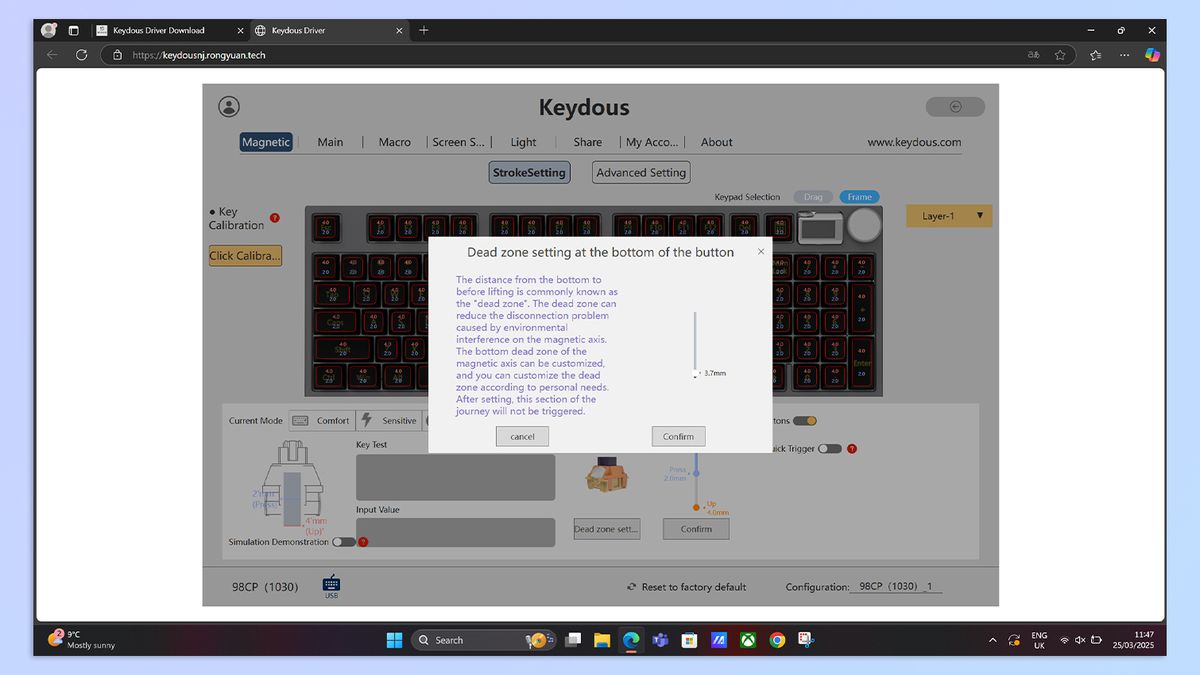This screenshot has width=1200, height=675.
Task: Click the Click Calibra button for key calibration
Action: click(245, 255)
